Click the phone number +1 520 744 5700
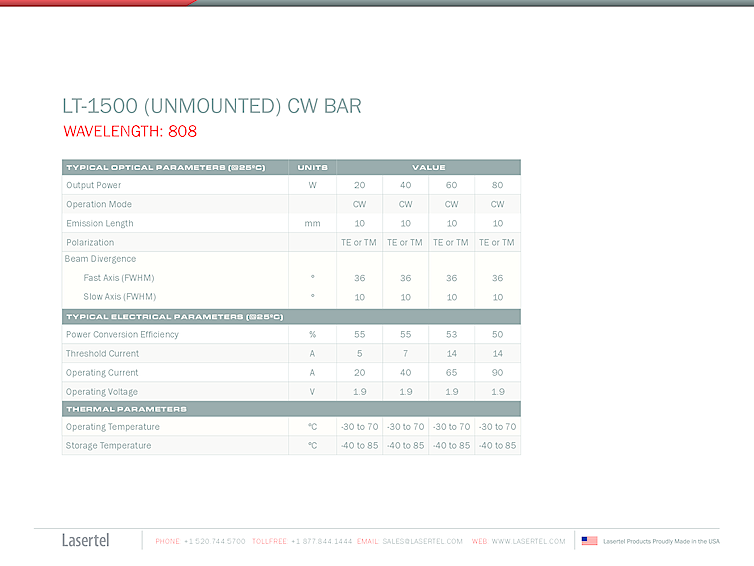 coord(214,541)
